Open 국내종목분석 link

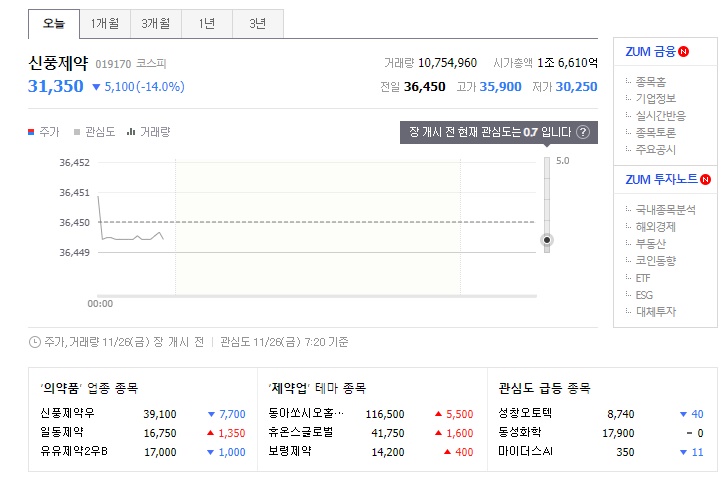click(x=666, y=210)
